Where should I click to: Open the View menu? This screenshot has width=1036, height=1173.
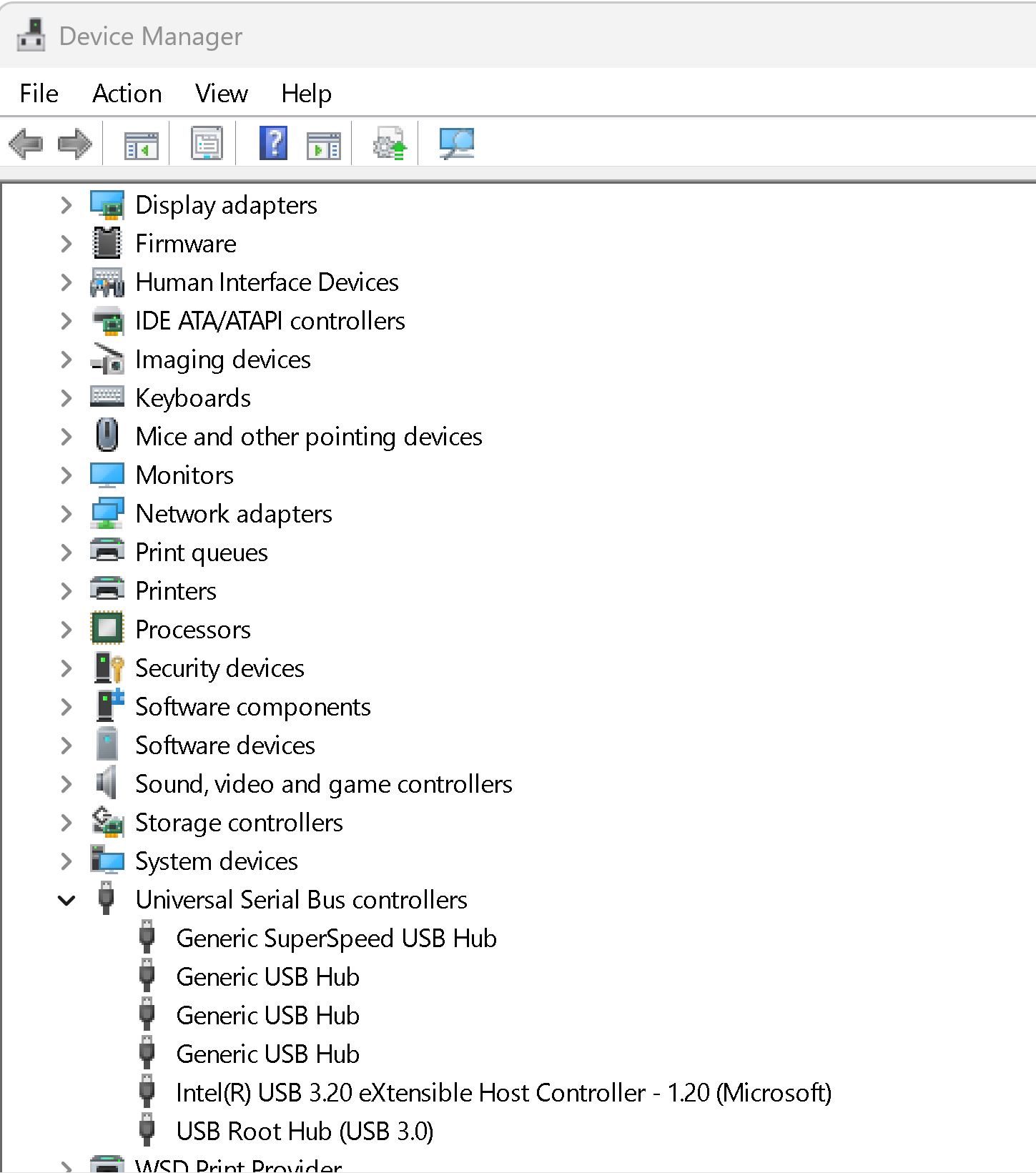pyautogui.click(x=221, y=94)
